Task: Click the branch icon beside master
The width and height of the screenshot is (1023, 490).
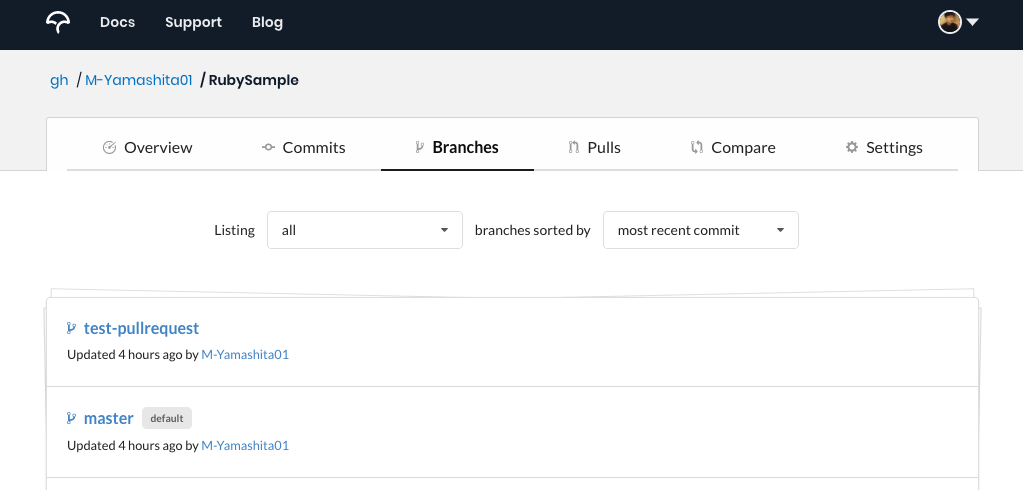Action: pos(72,418)
